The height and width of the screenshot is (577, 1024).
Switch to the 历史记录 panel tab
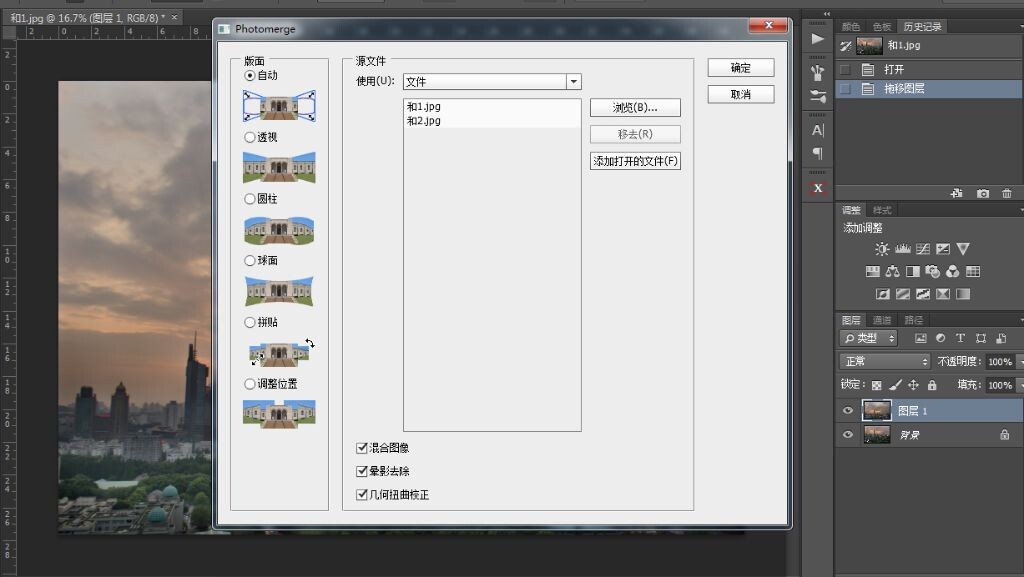(922, 27)
